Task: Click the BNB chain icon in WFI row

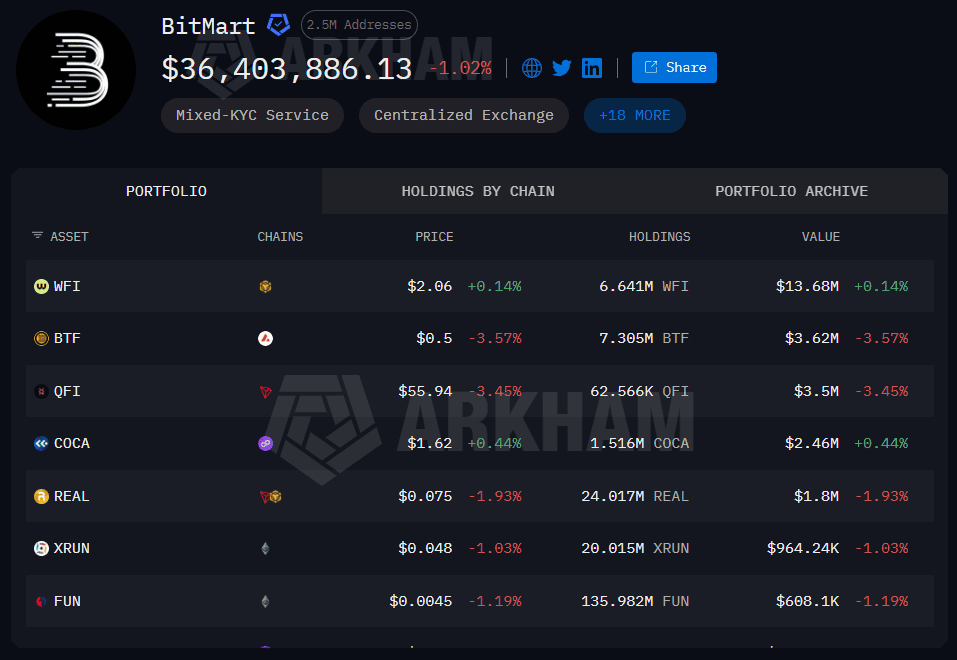Action: click(x=265, y=286)
